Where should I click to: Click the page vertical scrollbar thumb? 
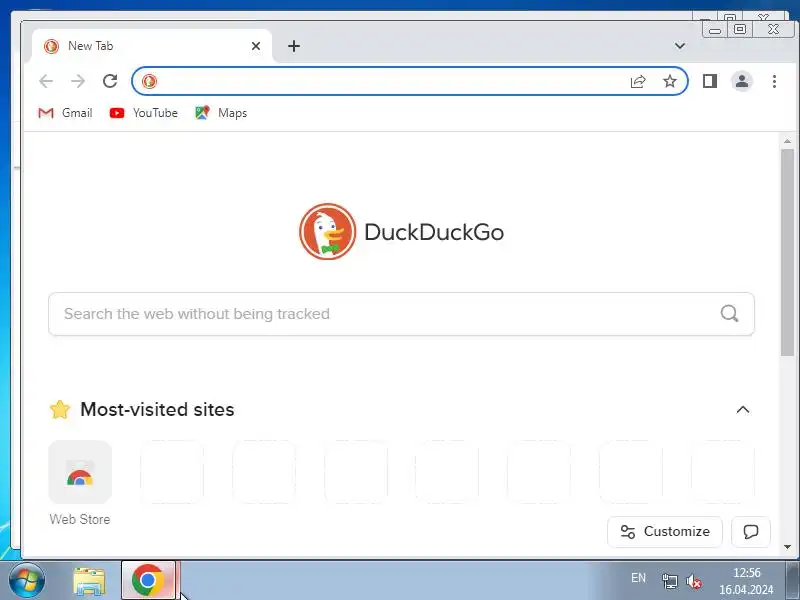[x=787, y=253]
